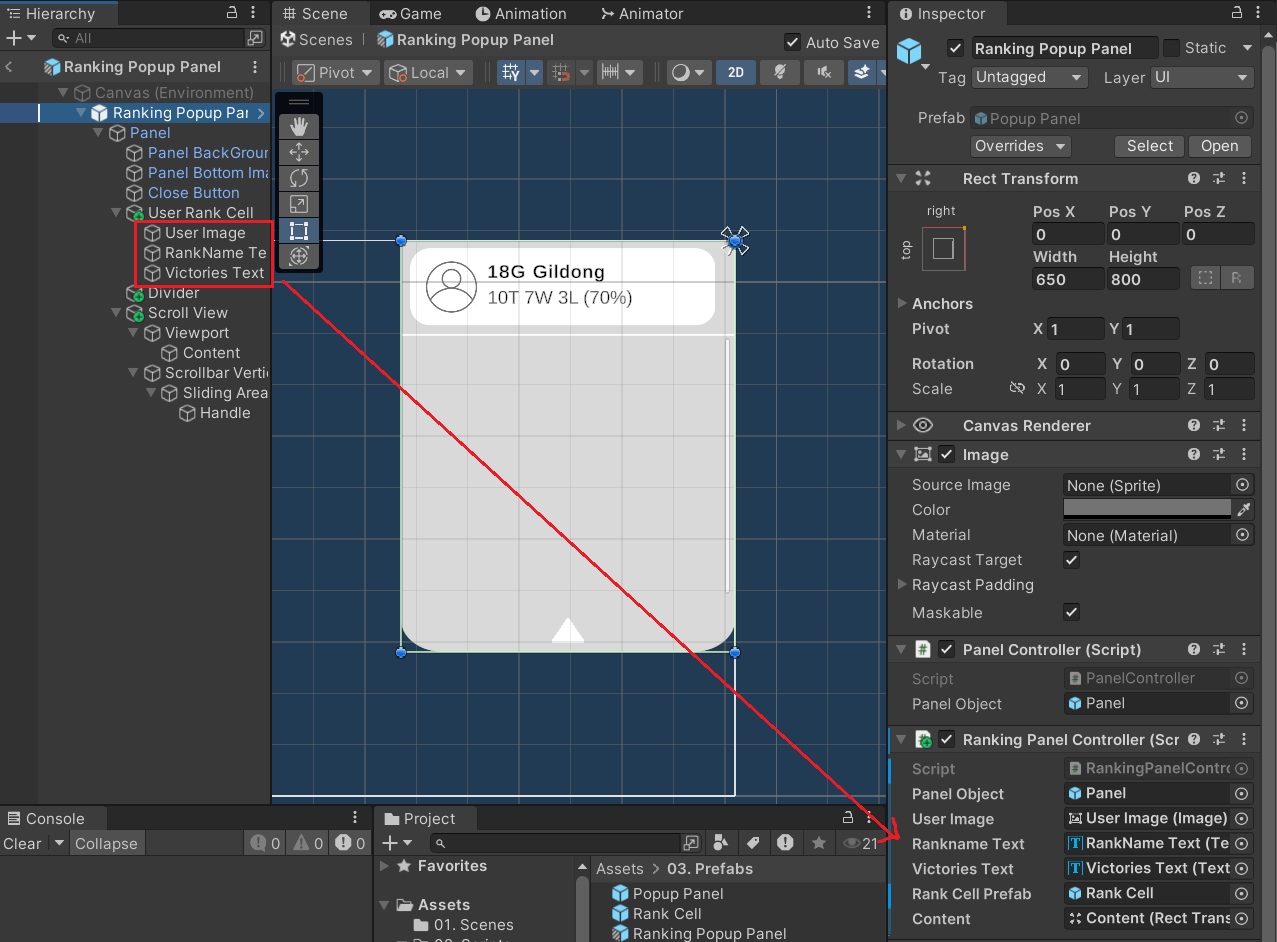Toggle scene audio mute icon
This screenshot has height=942, width=1277.
823,72
